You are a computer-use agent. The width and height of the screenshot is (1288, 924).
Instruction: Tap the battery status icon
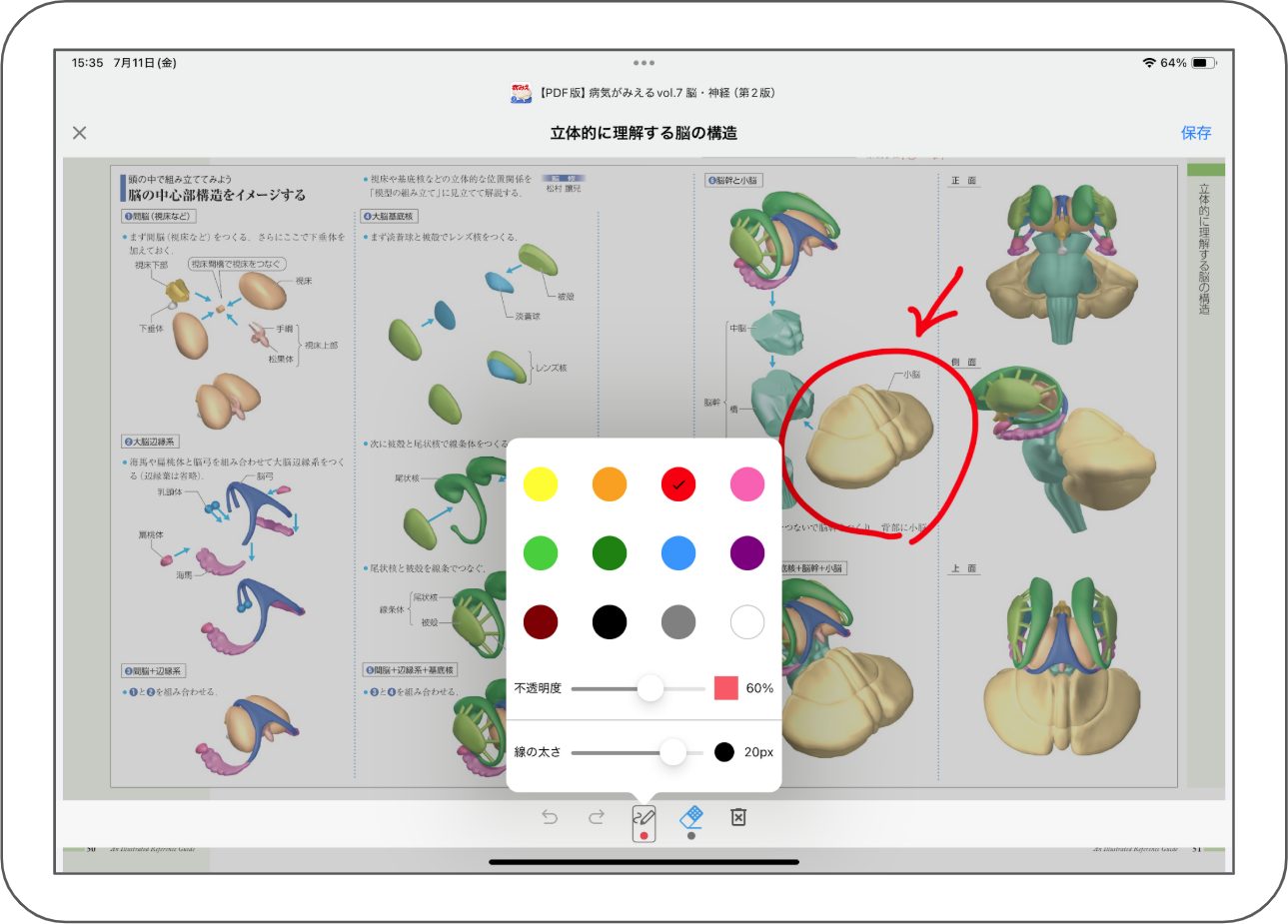click(x=1204, y=63)
